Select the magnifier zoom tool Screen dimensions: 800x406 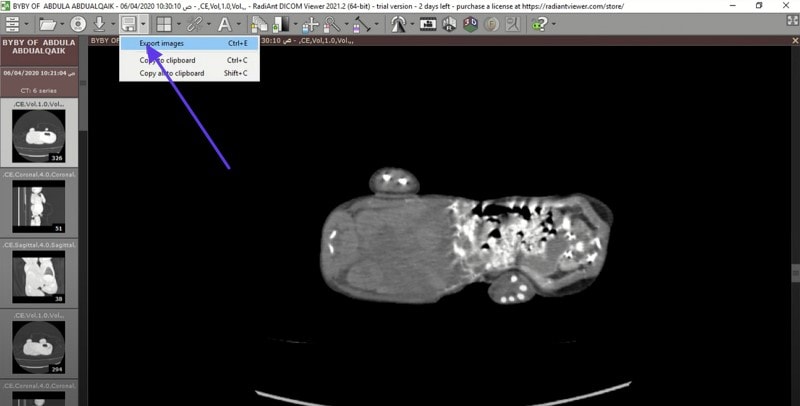332,24
